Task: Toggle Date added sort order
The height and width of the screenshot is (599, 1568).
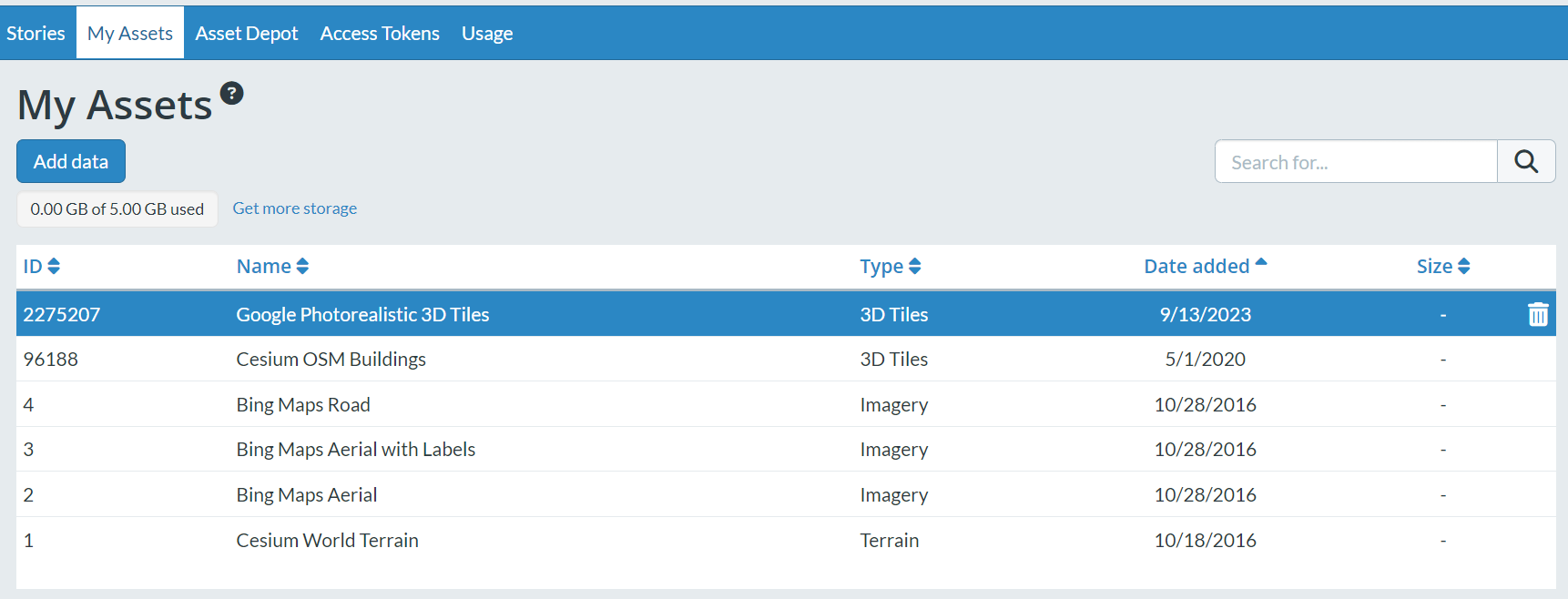Action: click(1205, 266)
